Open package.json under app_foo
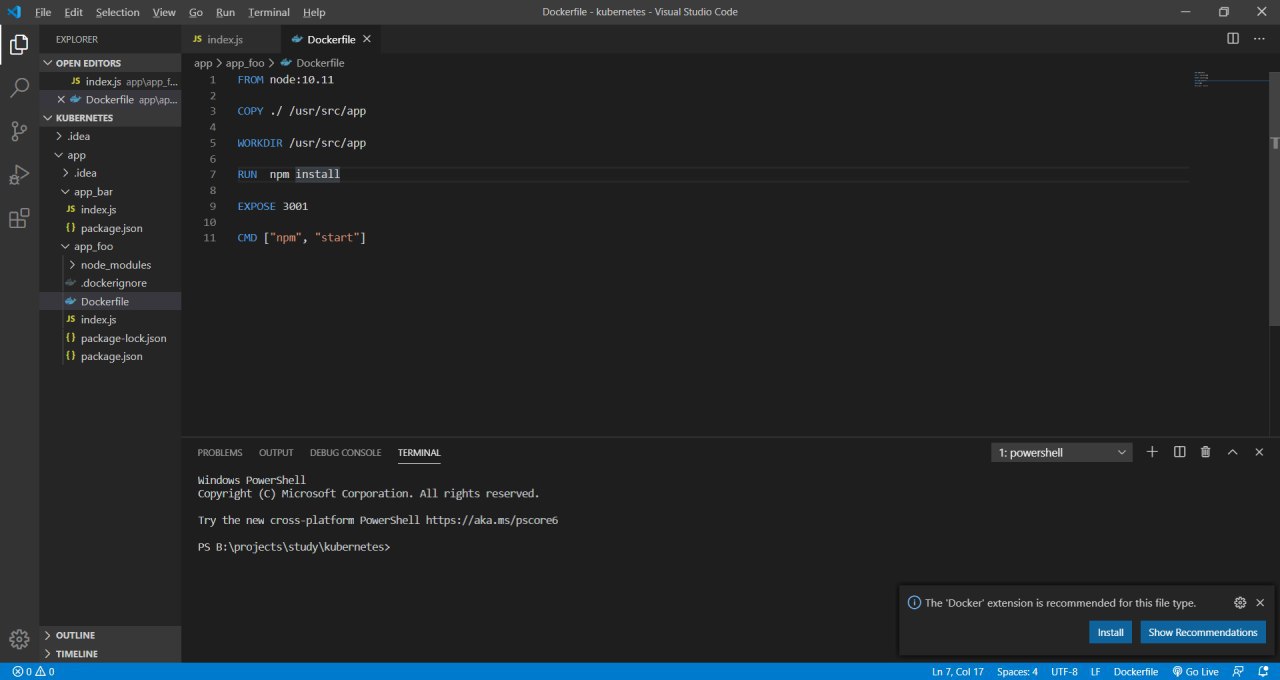This screenshot has width=1280, height=680. point(111,356)
